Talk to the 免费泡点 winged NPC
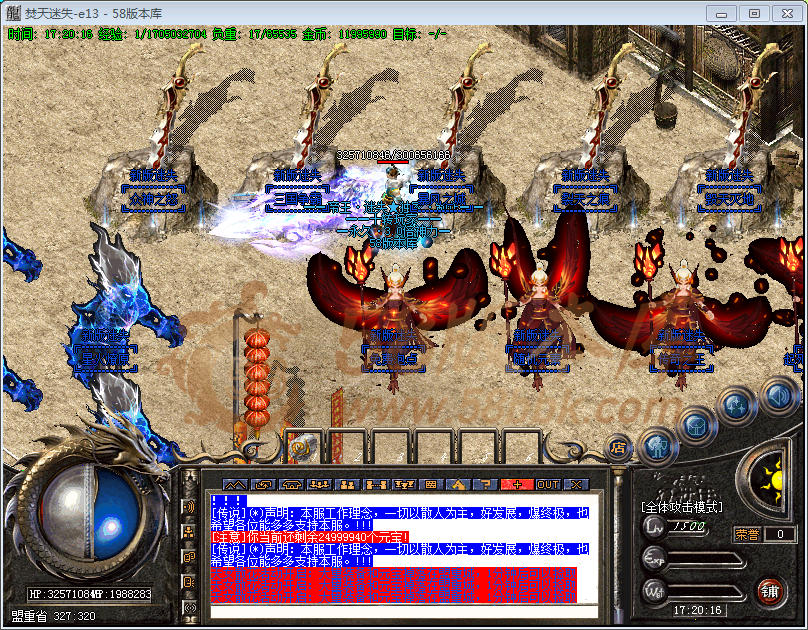The height and width of the screenshot is (630, 808). 394,314
